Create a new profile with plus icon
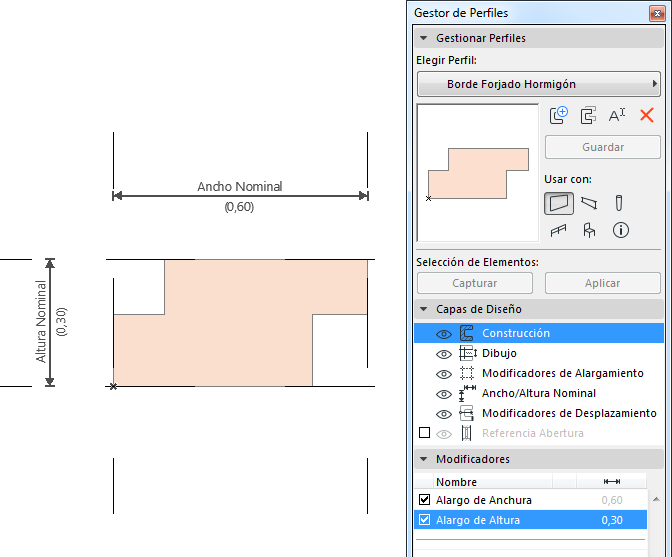This screenshot has width=672, height=557. tap(558, 115)
